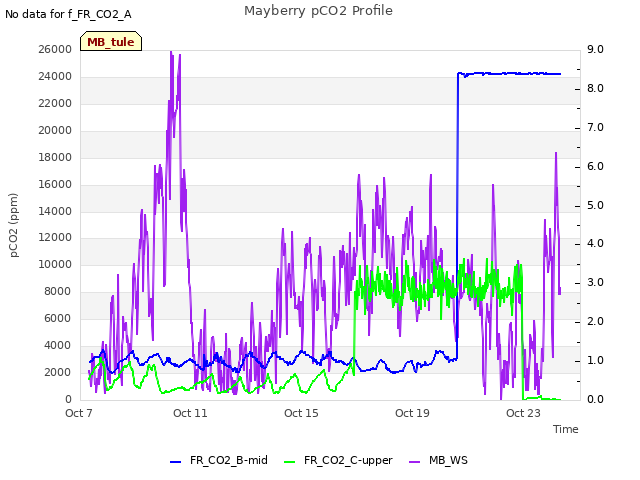
Task: Click the 'No data for f_FR_CO2_A' message
Action: click(x=68, y=14)
